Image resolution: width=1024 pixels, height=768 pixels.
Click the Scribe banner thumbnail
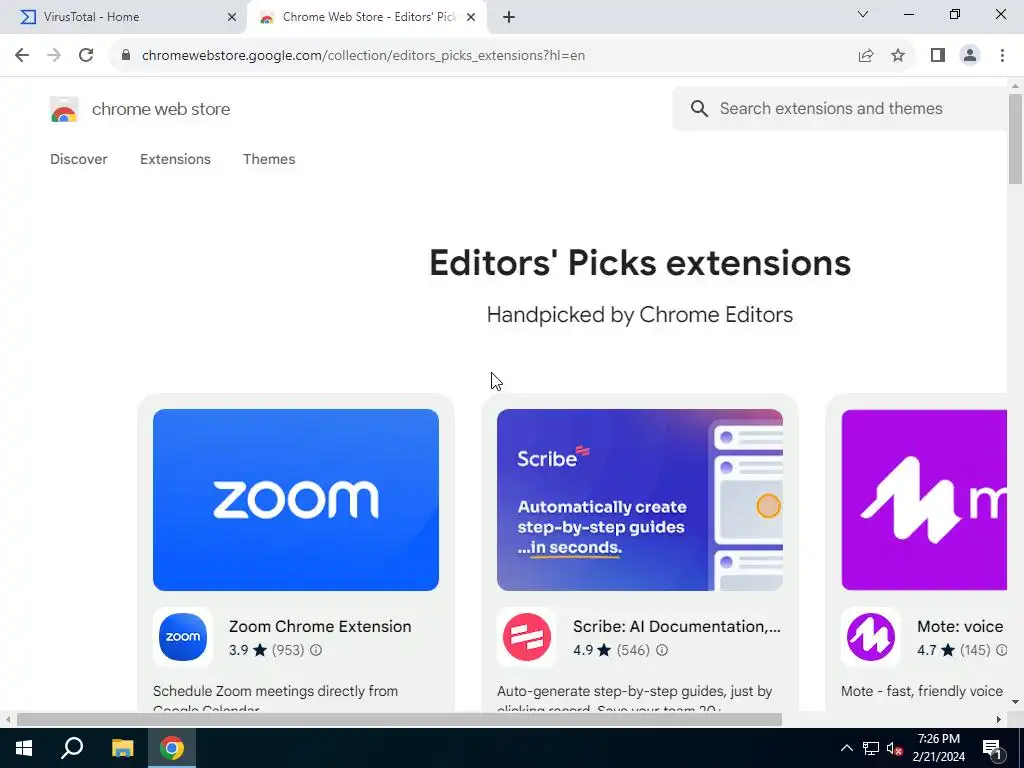pyautogui.click(x=640, y=500)
